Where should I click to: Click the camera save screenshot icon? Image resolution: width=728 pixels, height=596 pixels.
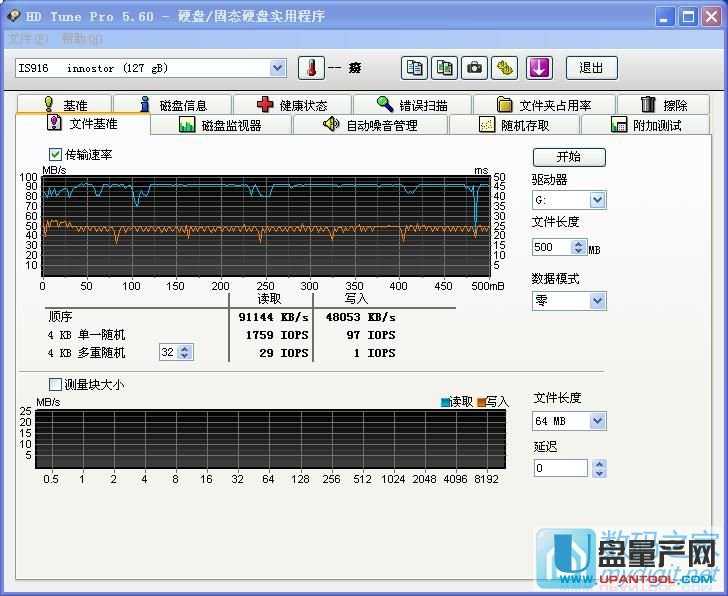(475, 68)
